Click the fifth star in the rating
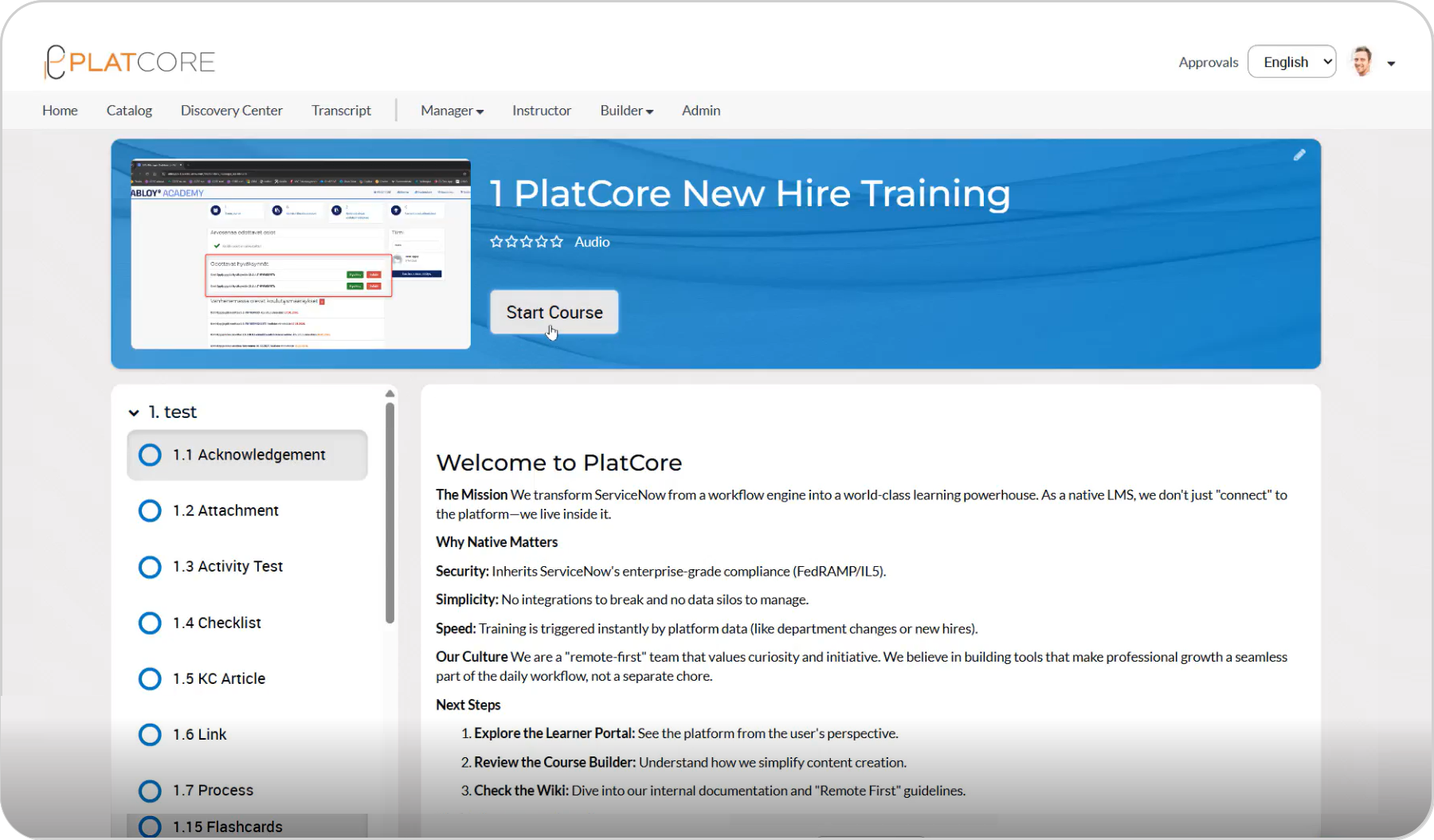 point(558,241)
